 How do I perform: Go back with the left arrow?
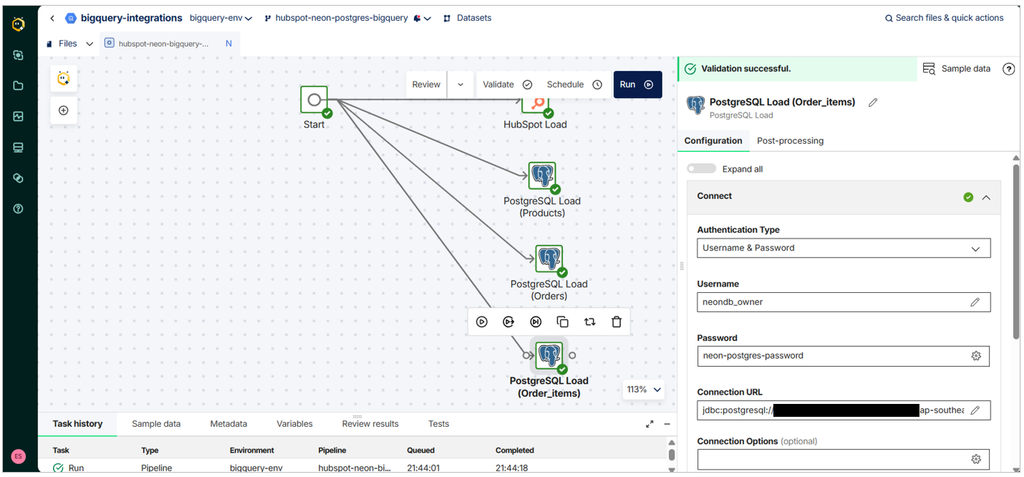pos(52,18)
